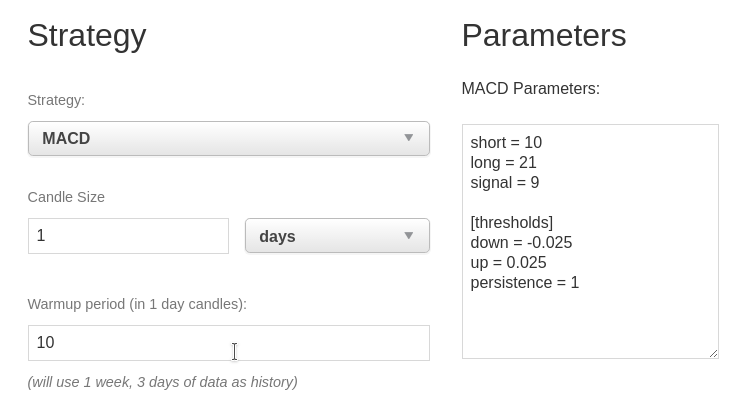Click the "Candle Size" label

click(x=66, y=197)
